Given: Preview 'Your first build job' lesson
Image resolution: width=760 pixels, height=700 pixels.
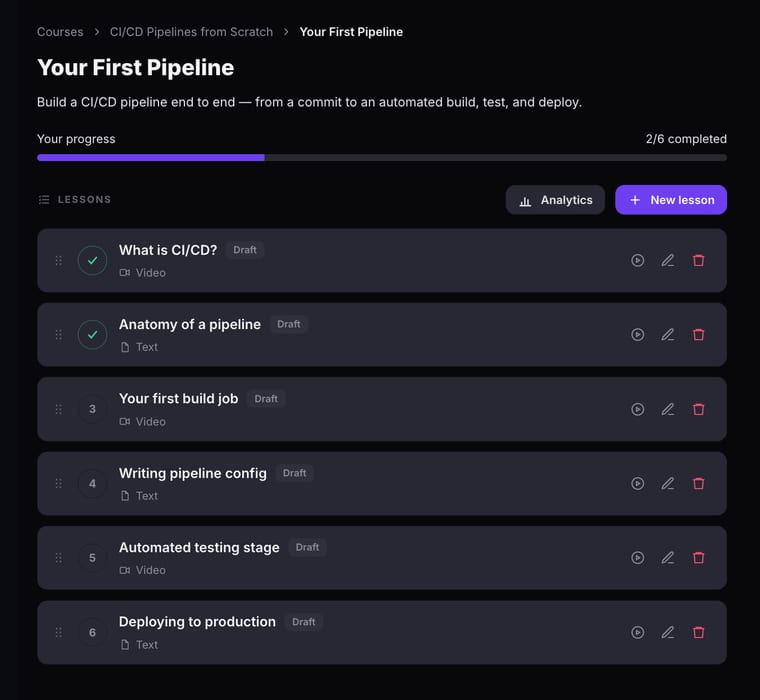Looking at the screenshot, I should tap(637, 409).
